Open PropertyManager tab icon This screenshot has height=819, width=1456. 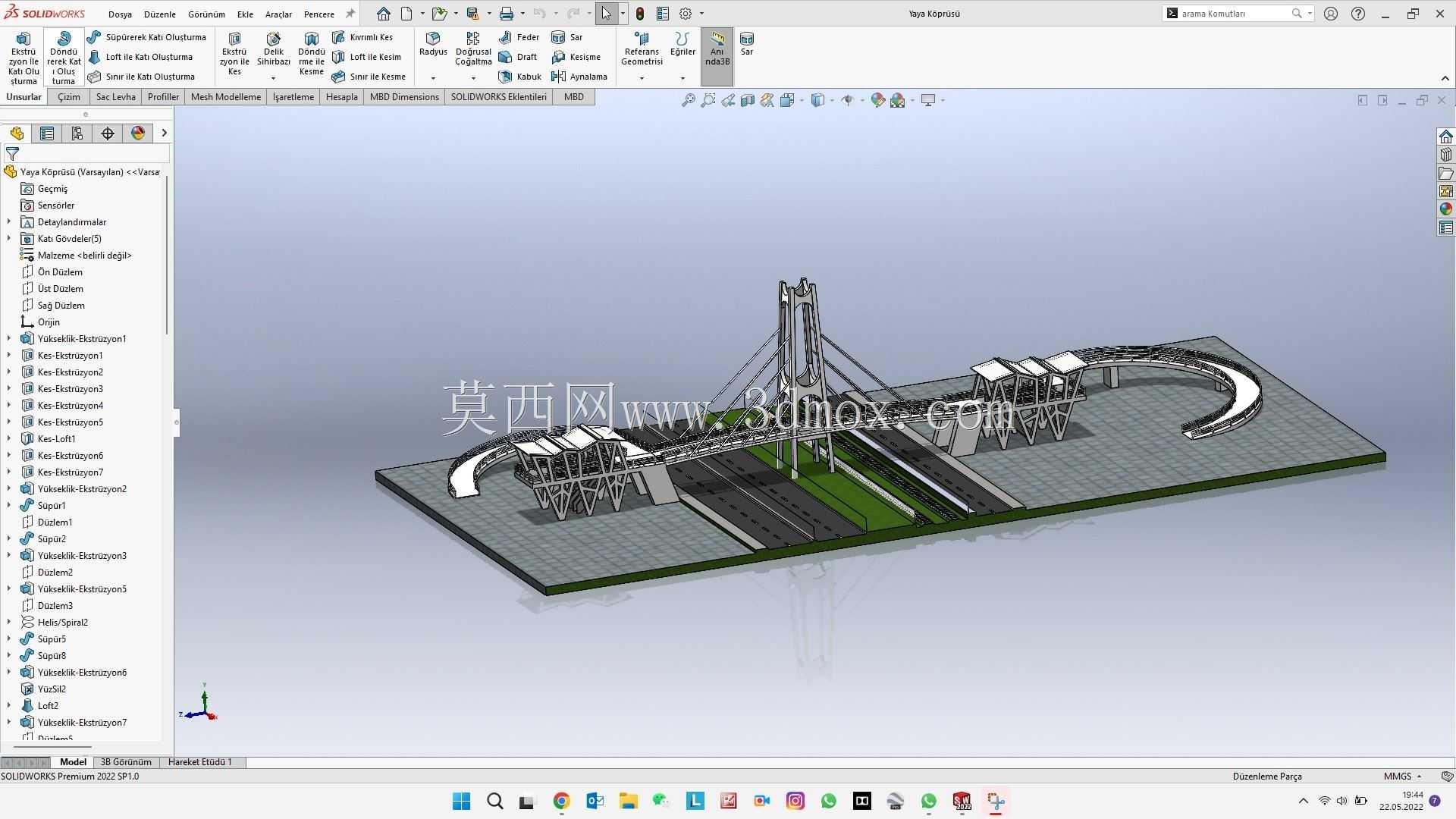pyautogui.click(x=47, y=133)
